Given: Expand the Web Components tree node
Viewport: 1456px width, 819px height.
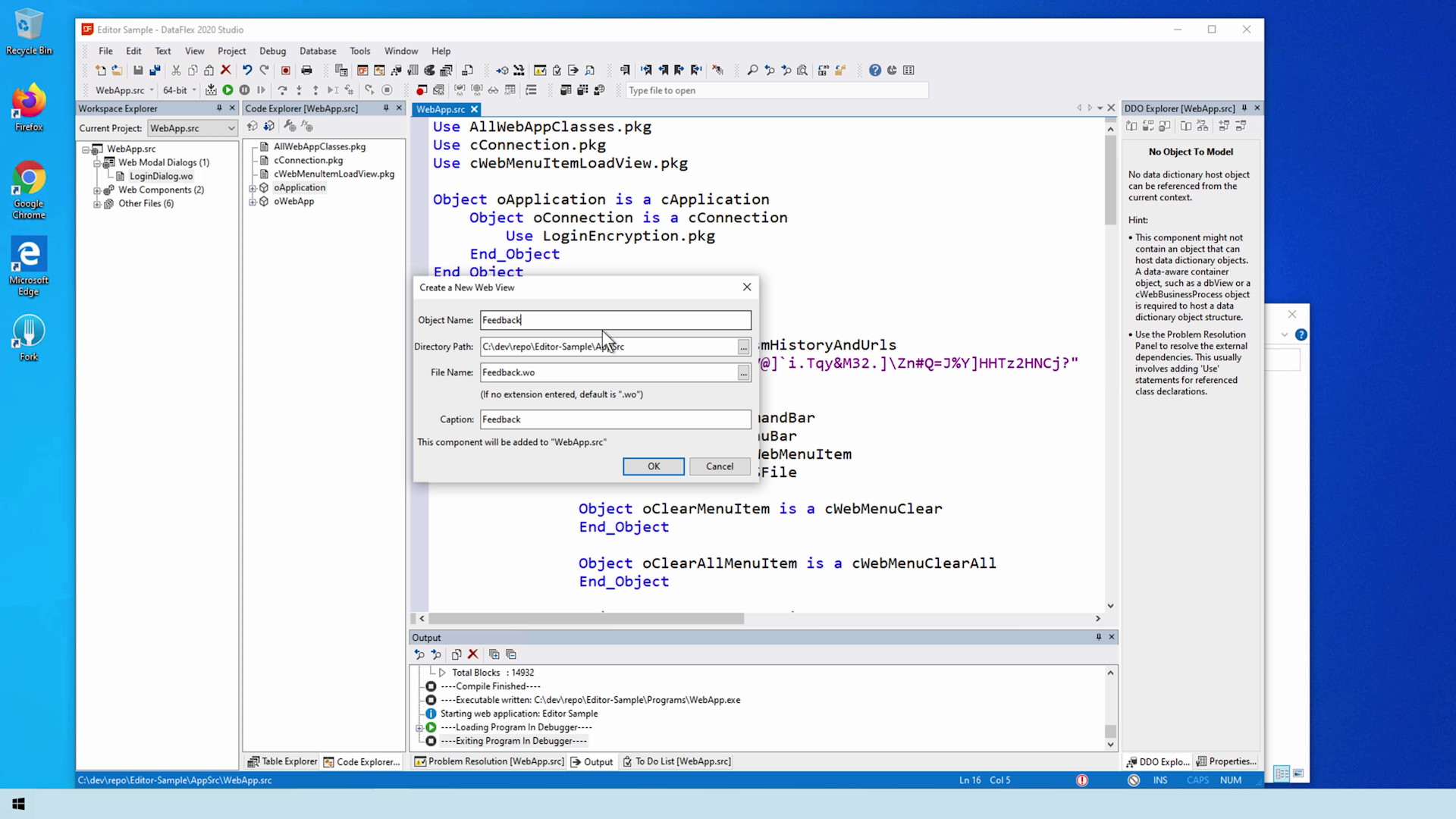Looking at the screenshot, I should click(97, 190).
